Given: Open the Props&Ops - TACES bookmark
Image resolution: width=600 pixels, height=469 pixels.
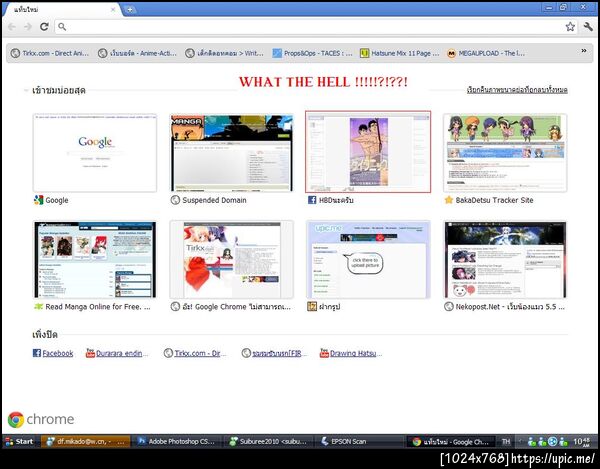Looking at the screenshot, I should point(312,53).
